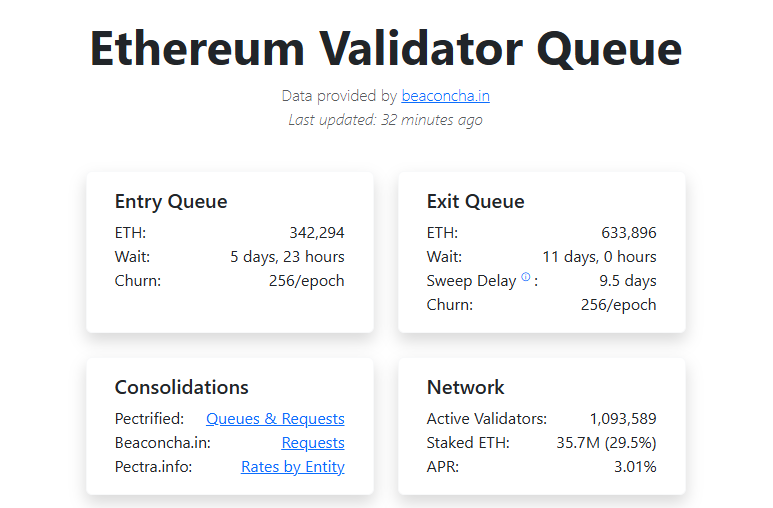This screenshot has width=773, height=508.
Task: Open the Beaconcha.in Requests link
Action: (313, 443)
